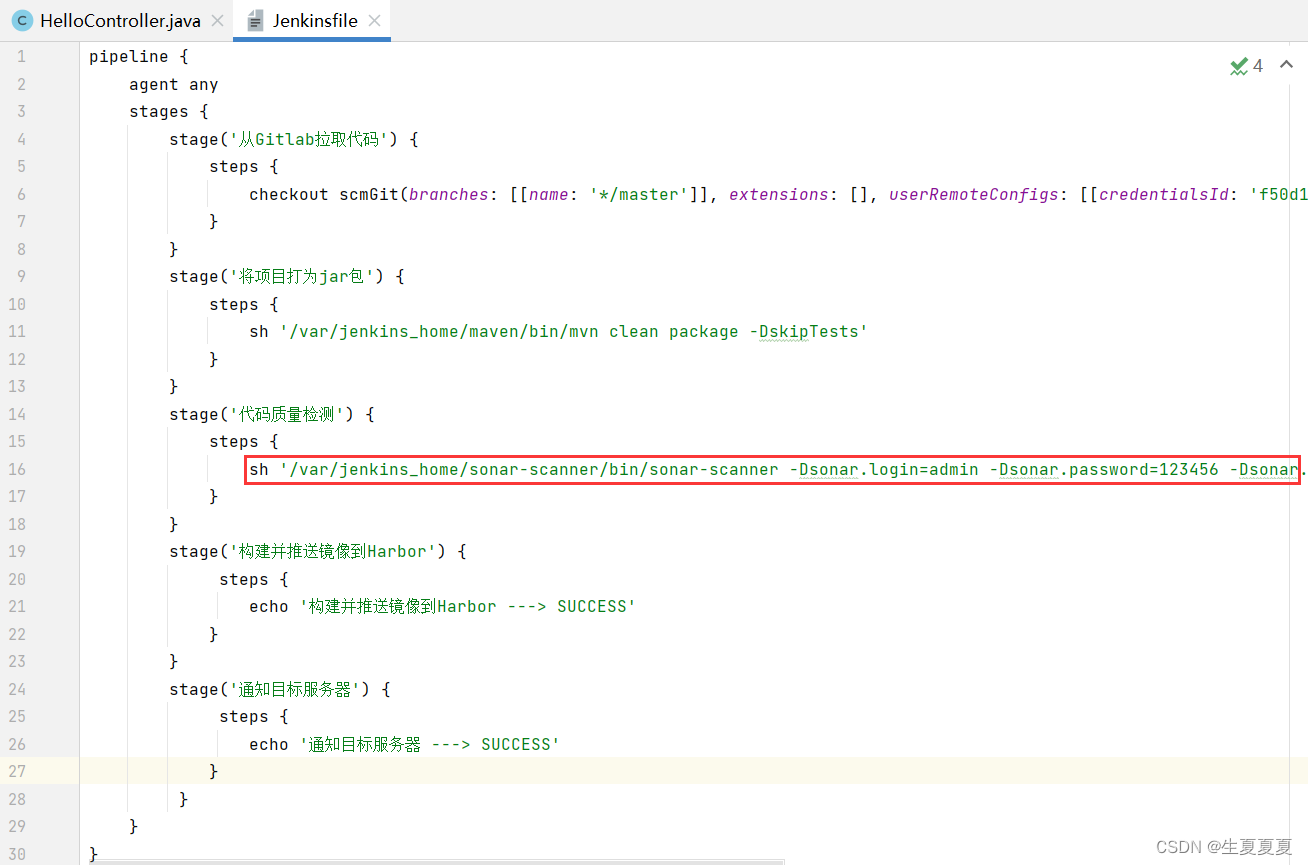Screen dimensions: 1308x865
Task: Click the stage '将项目打为jar包' declaration
Action: (x=287, y=277)
